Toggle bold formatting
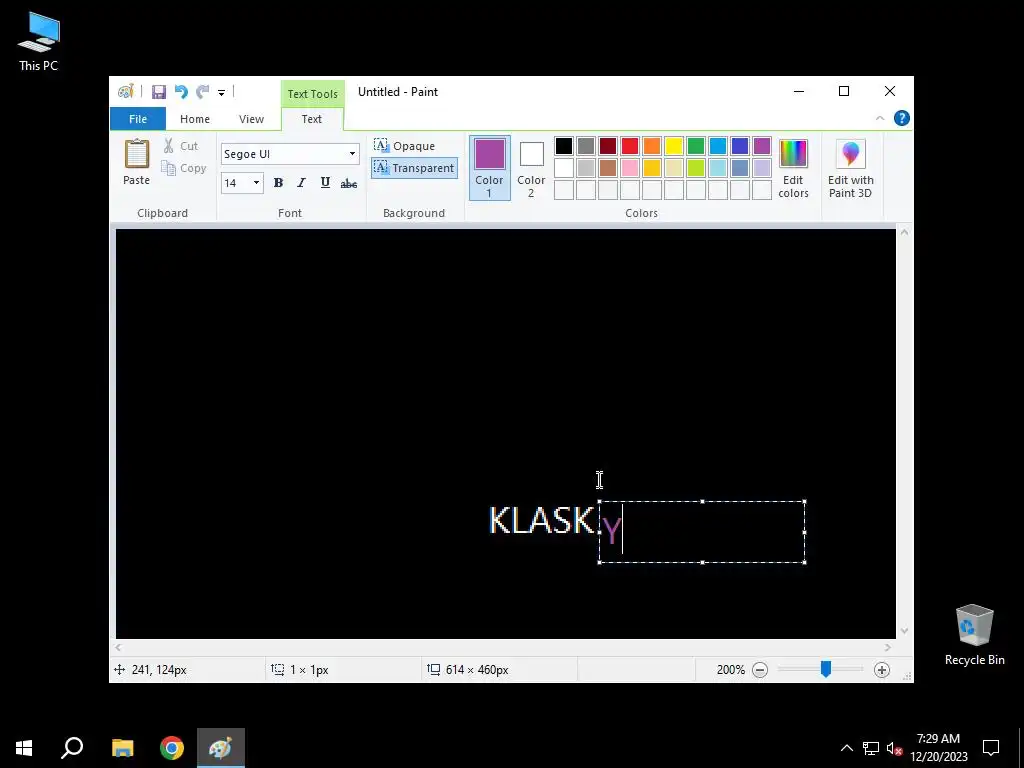Viewport: 1024px width, 768px height. [278, 183]
